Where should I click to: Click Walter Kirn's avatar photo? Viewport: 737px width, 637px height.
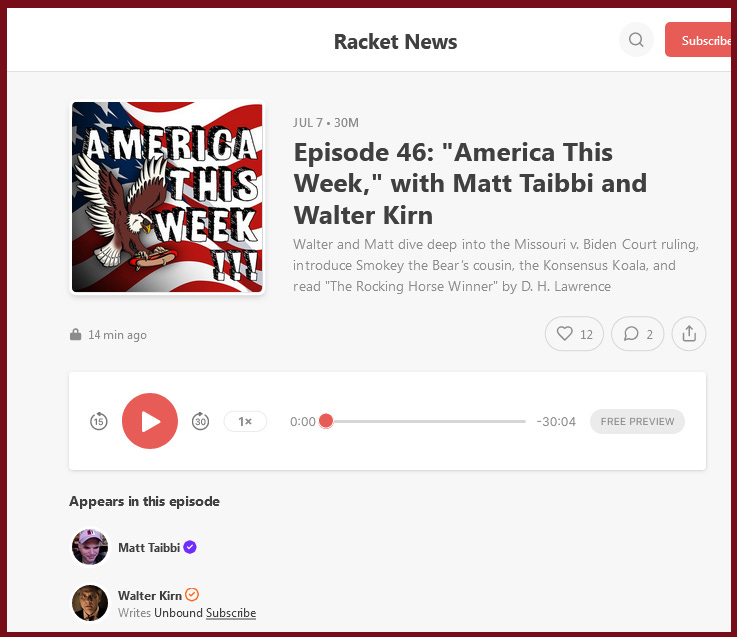[90, 603]
